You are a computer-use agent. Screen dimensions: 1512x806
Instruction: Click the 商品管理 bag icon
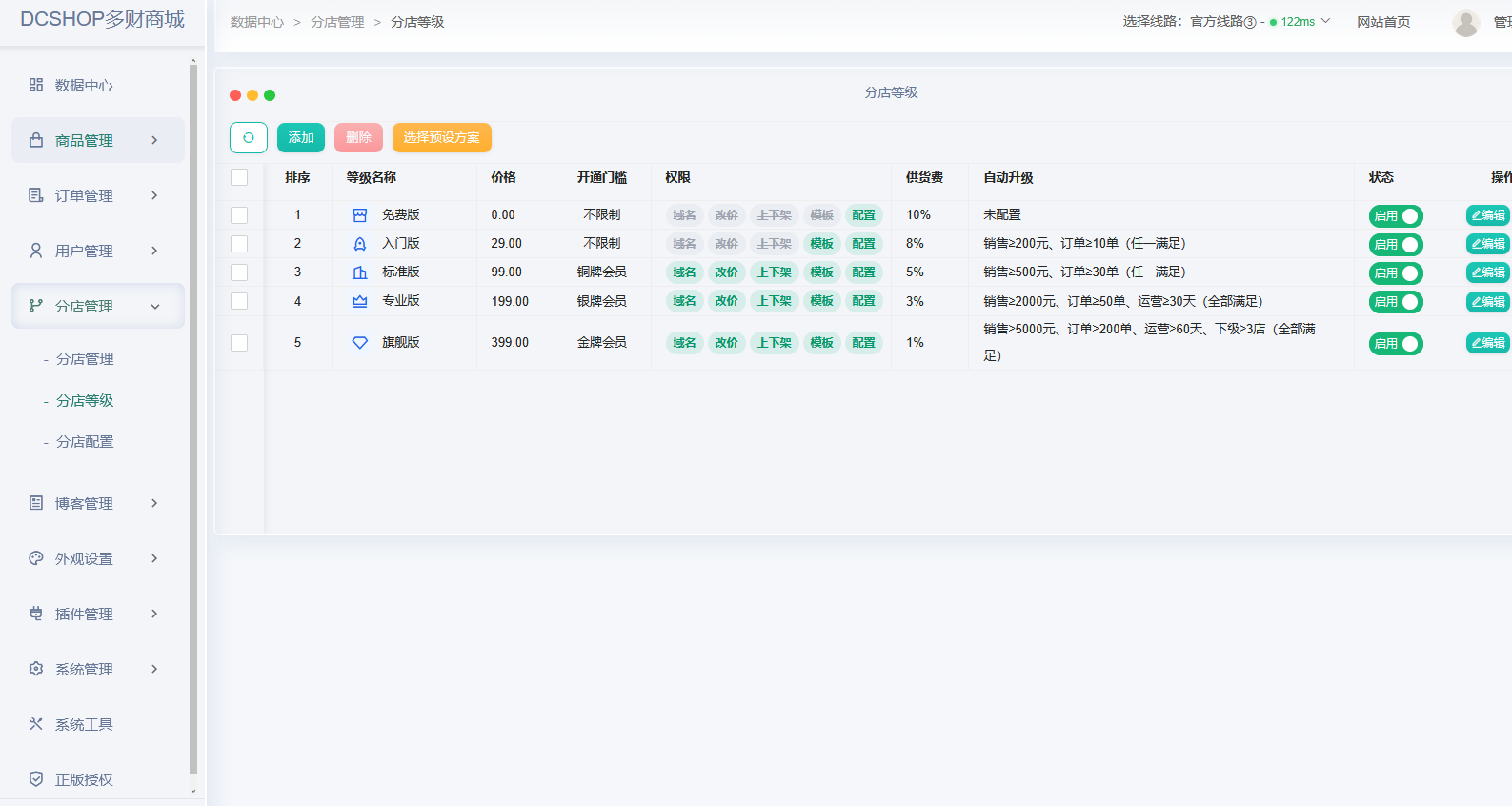(x=36, y=140)
